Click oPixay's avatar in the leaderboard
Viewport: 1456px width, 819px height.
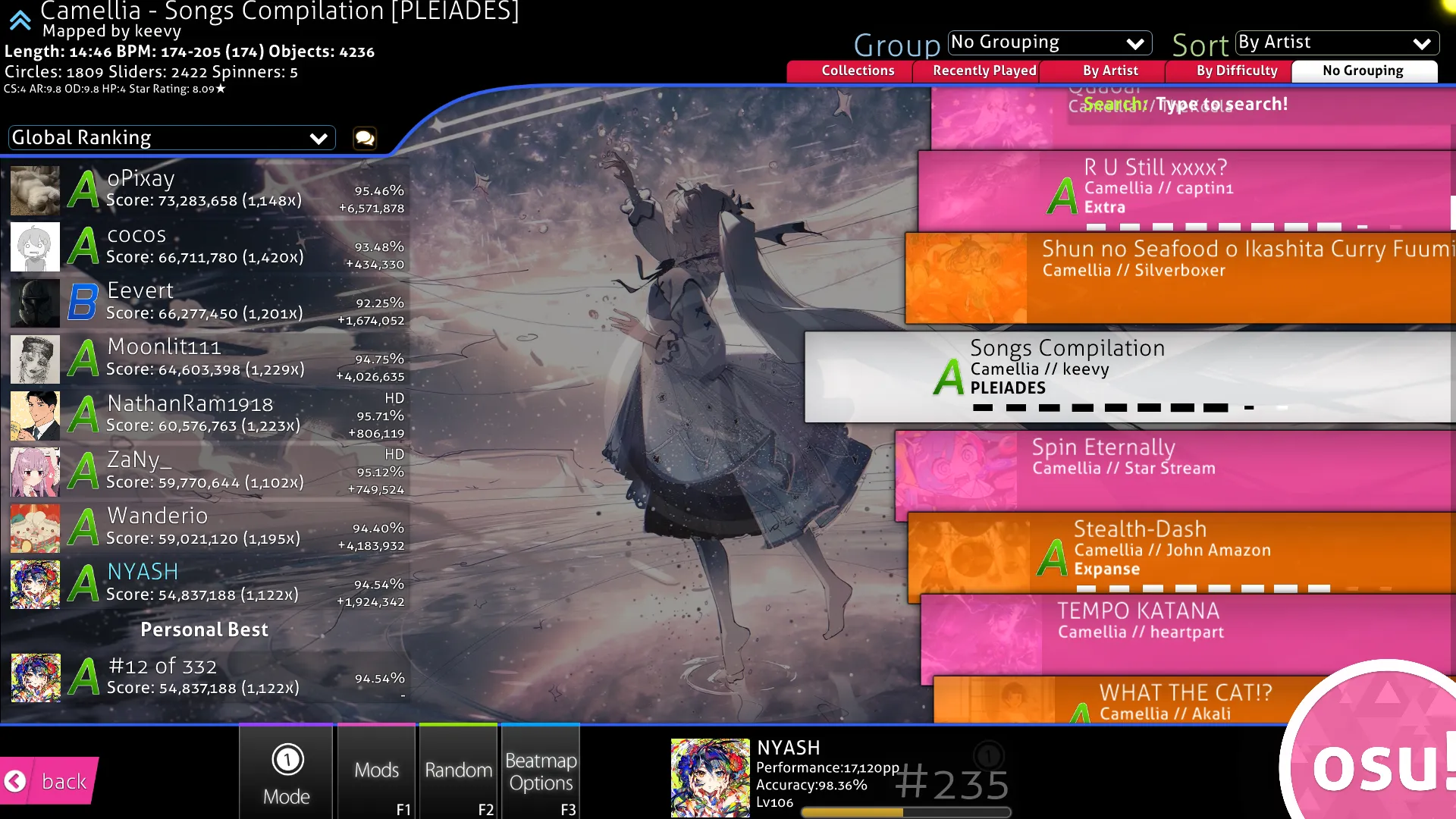[35, 190]
